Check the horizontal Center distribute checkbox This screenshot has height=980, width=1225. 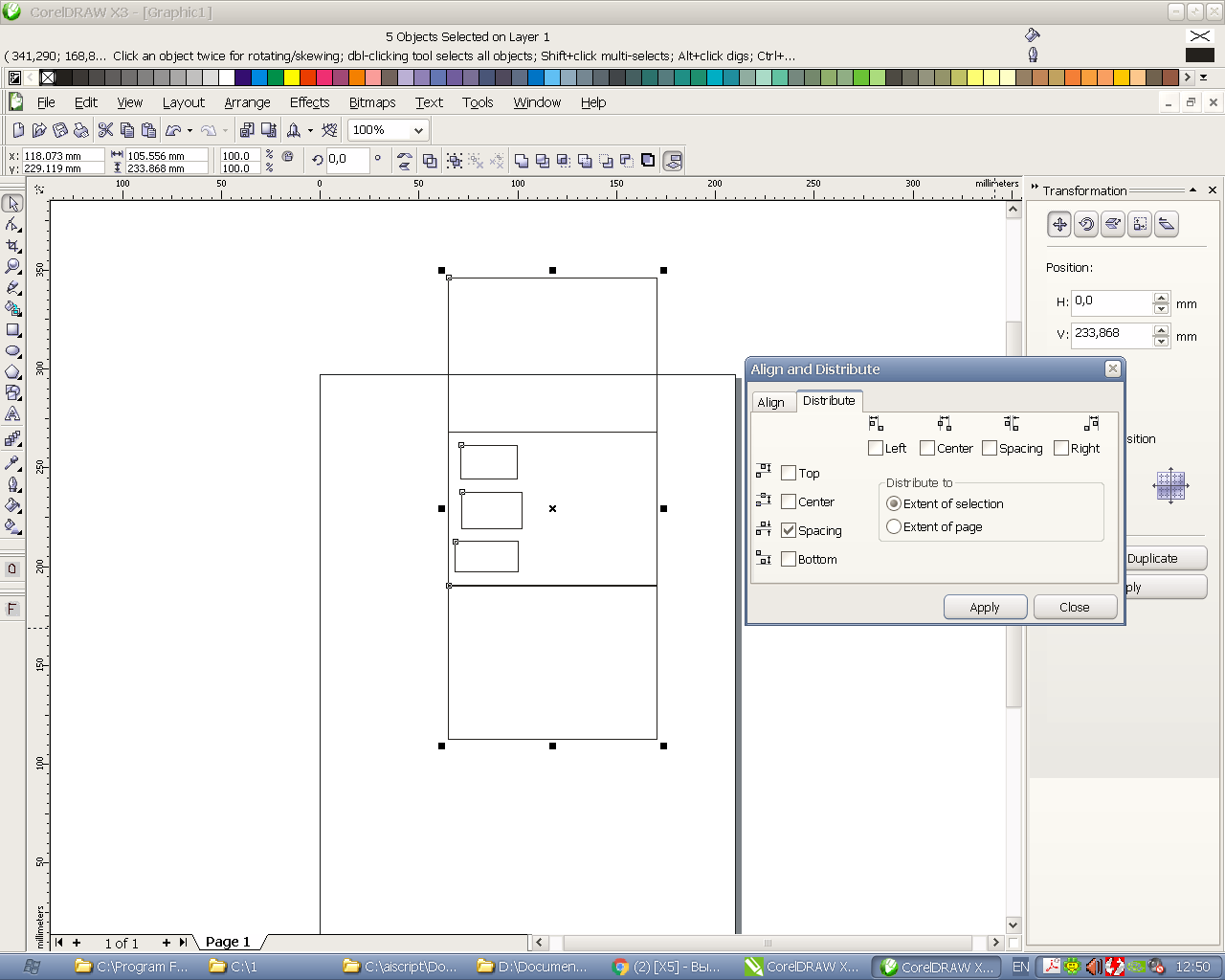[x=927, y=448]
